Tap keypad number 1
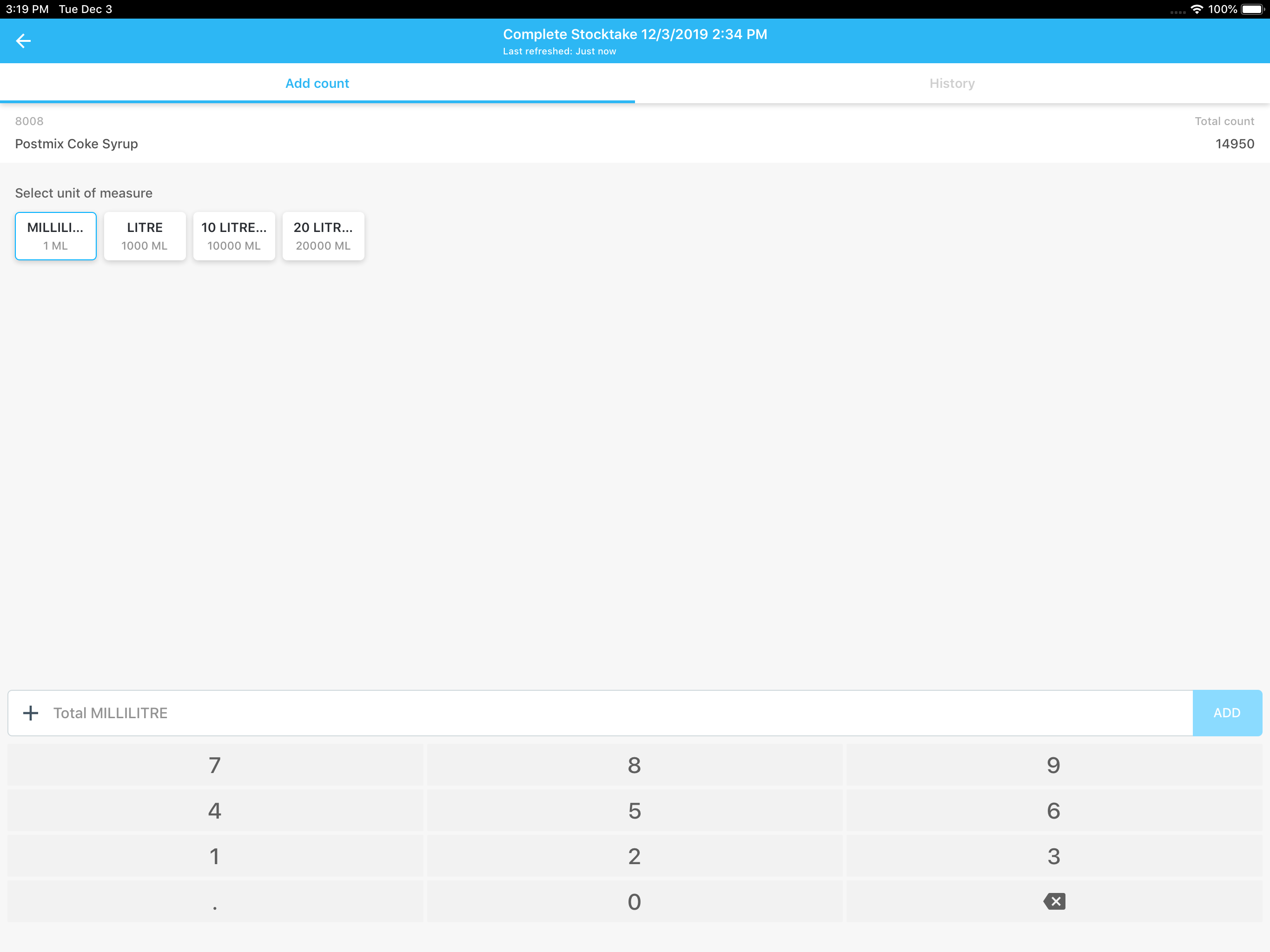1270x952 pixels. (215, 856)
